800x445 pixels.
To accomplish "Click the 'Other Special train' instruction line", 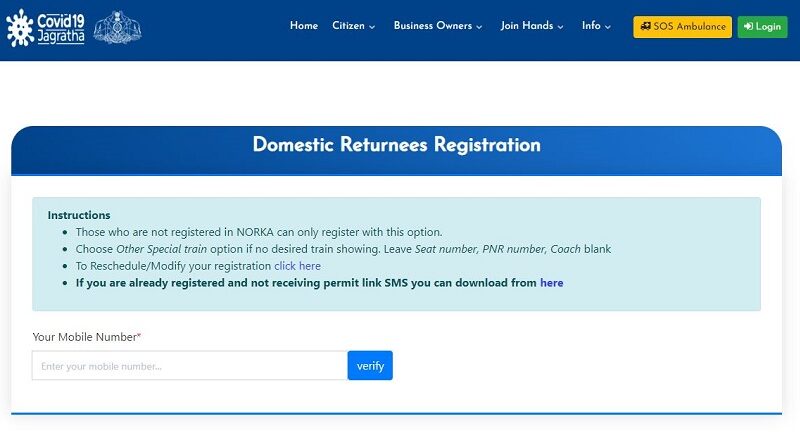I will [343, 249].
